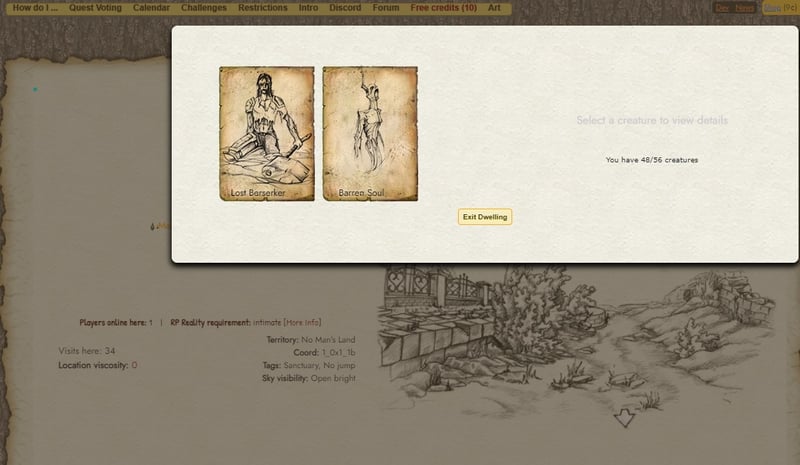Select the Barren Soul creature card

370,134
